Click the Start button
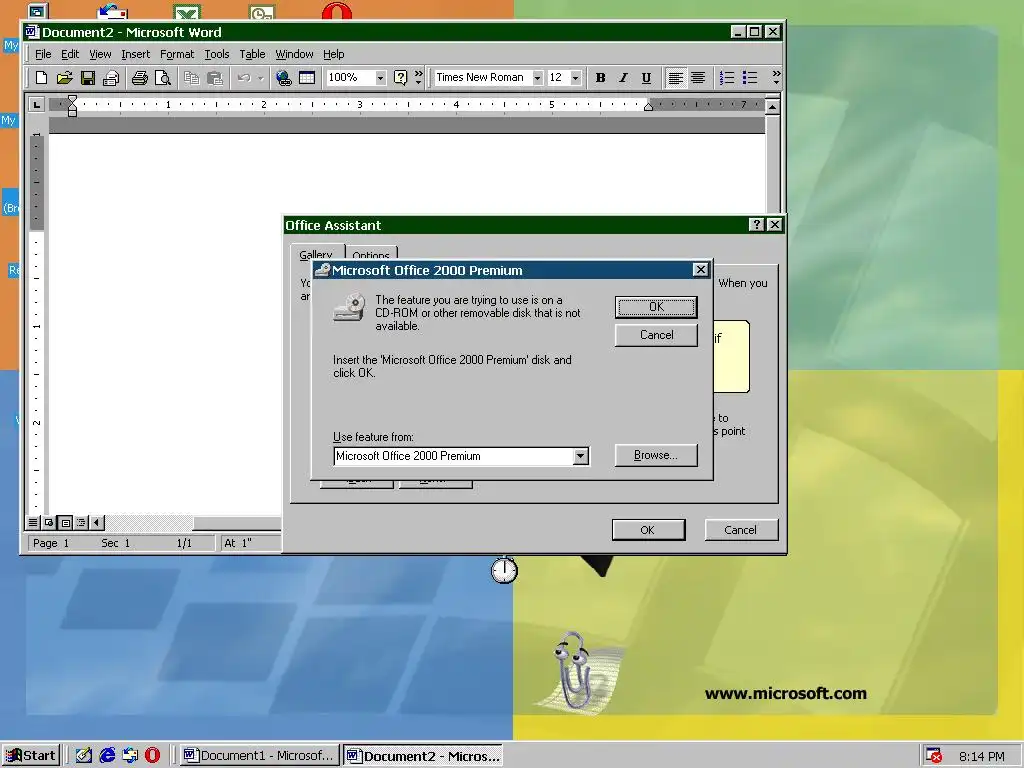This screenshot has width=1024, height=768. [31, 756]
